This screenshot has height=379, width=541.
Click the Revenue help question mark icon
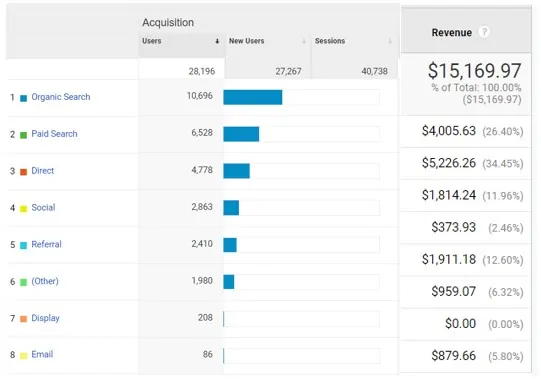484,32
